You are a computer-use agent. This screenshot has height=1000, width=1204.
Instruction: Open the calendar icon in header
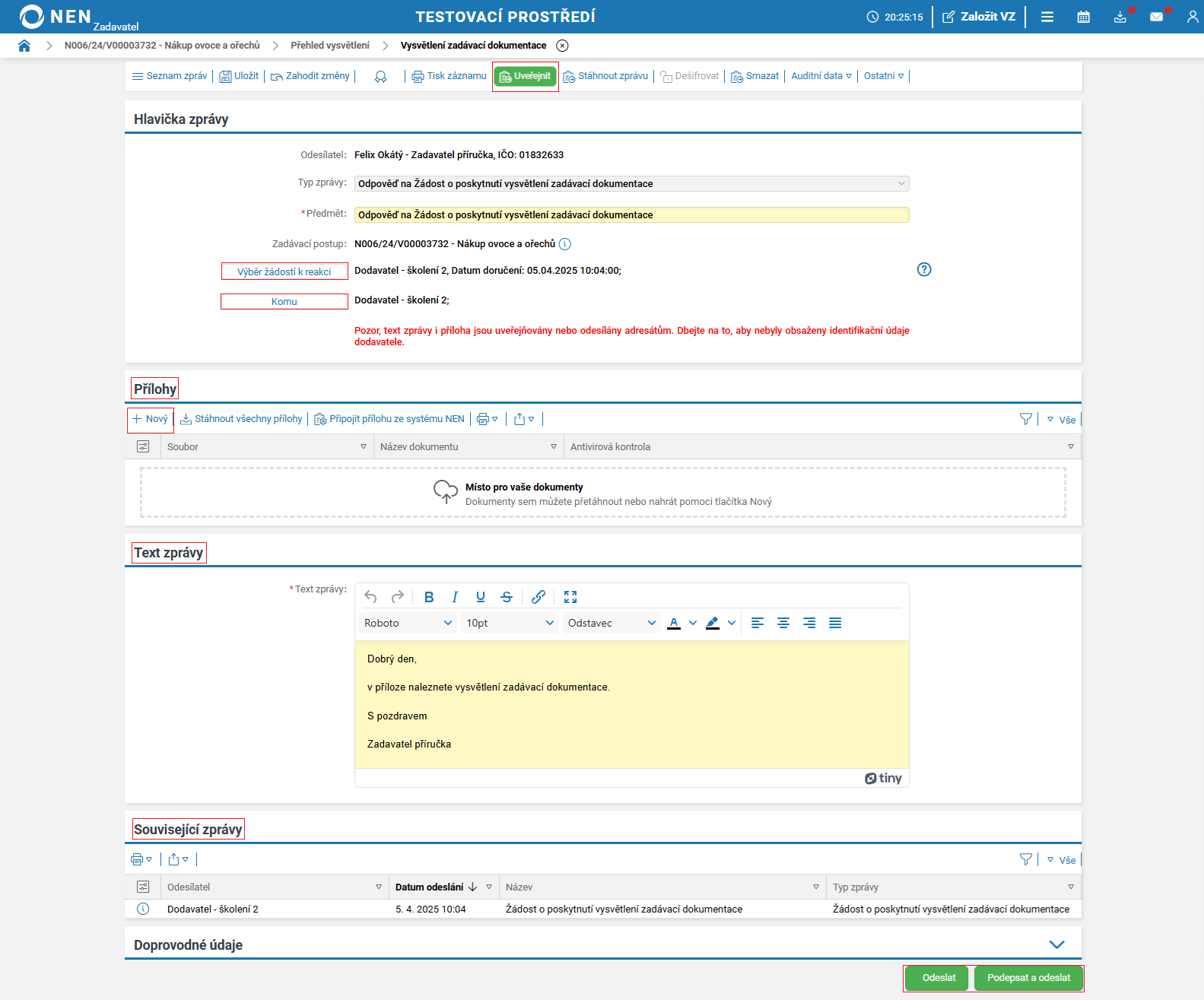[x=1083, y=17]
